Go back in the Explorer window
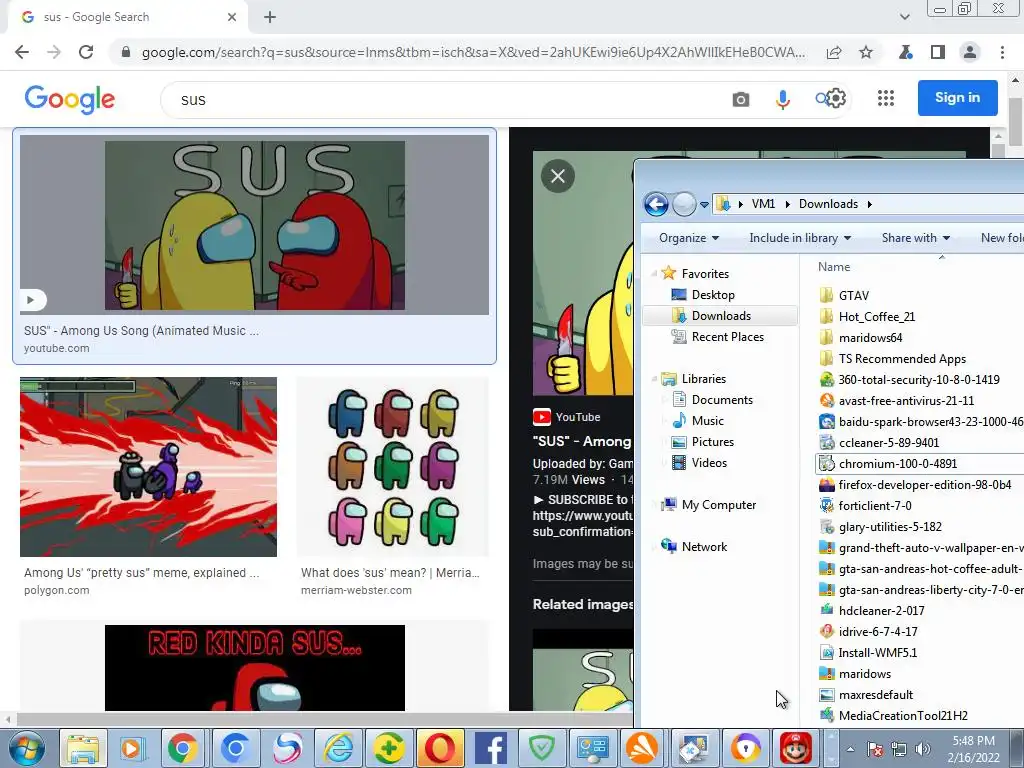Screen dimensions: 1024x768 pyautogui.click(x=656, y=204)
